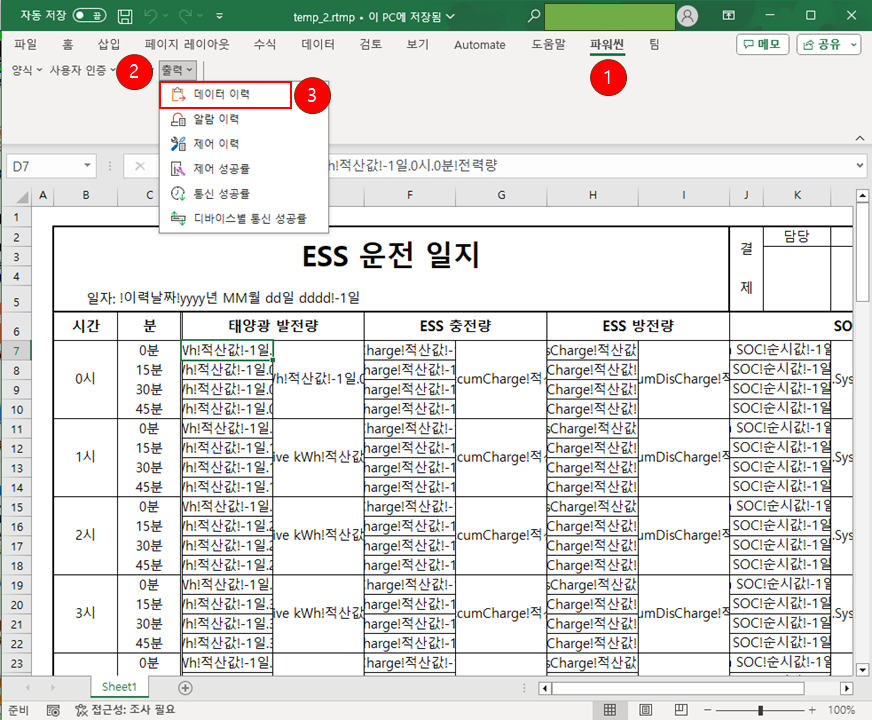
Task: Click the save icon in the title bar
Action: [125, 16]
